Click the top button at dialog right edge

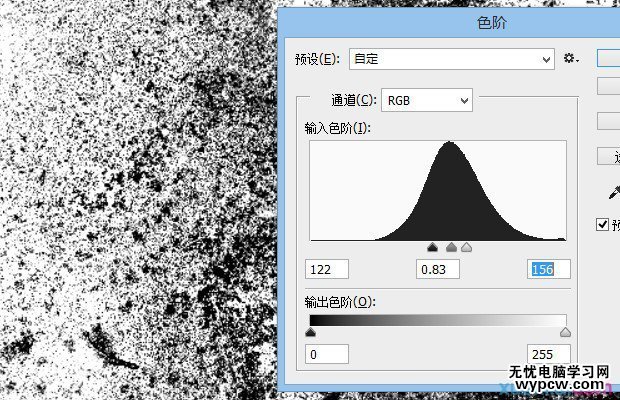point(609,58)
